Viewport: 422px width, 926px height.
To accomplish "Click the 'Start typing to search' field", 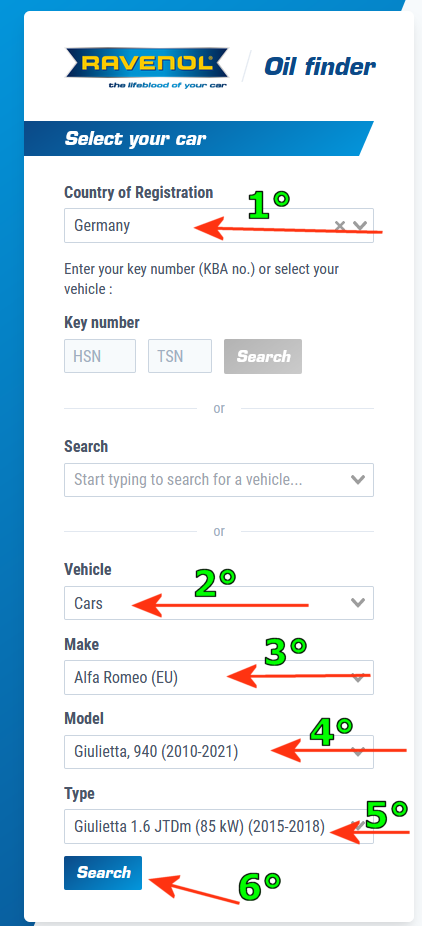I will (219, 480).
